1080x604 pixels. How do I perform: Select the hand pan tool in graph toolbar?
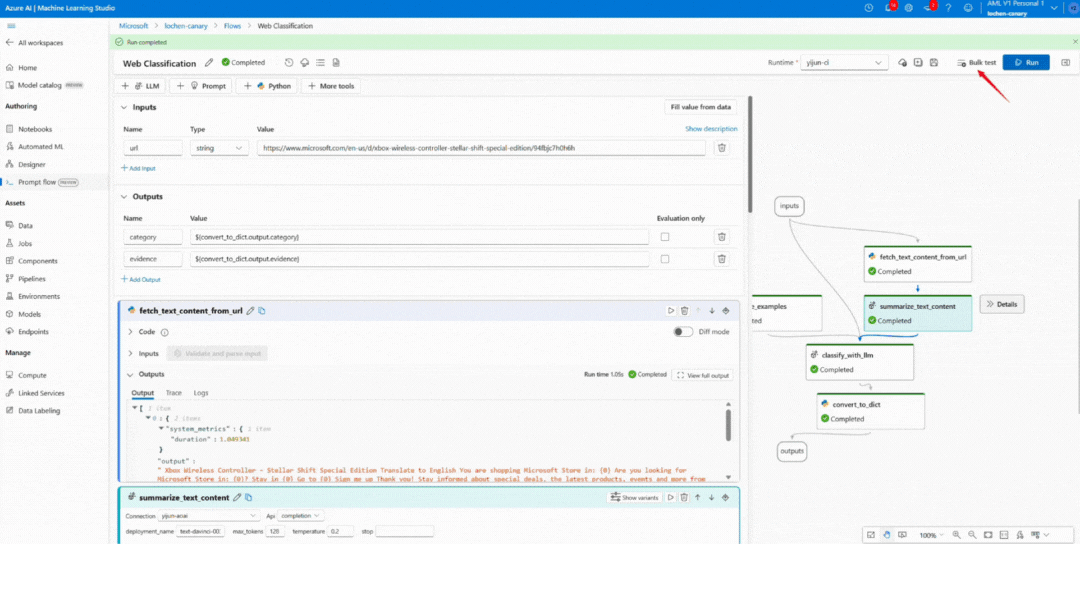(887, 535)
